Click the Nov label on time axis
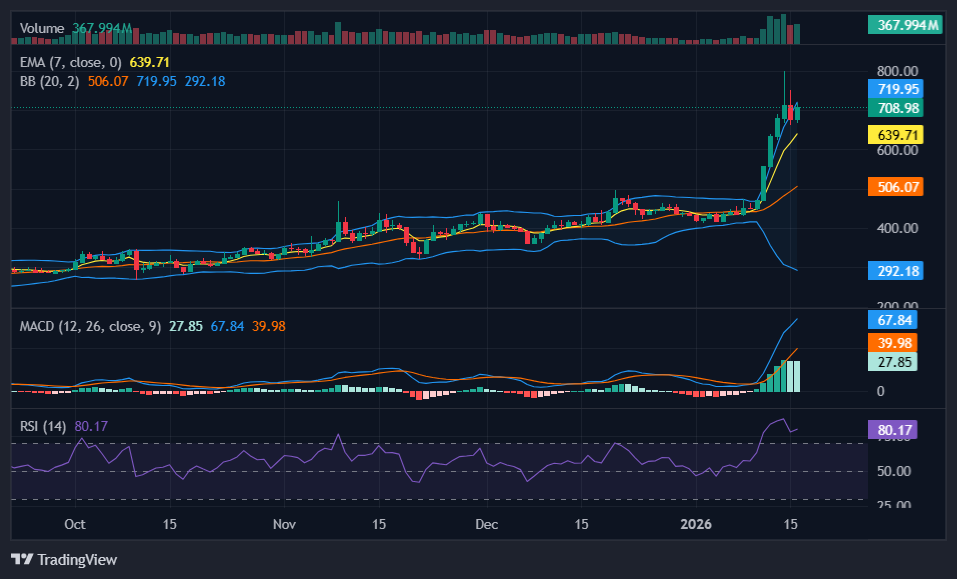The width and height of the screenshot is (957, 579). 285,524
